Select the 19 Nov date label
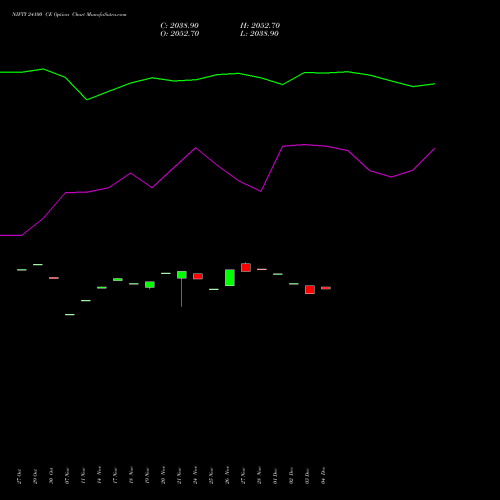This screenshot has height=500, width=500. pyautogui.click(x=147, y=476)
